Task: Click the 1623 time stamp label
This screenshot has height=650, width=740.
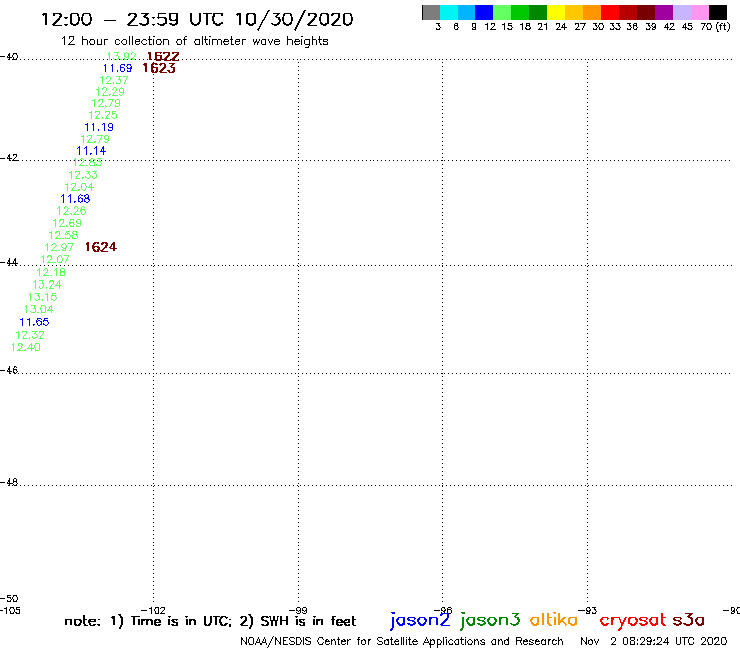Action: click(x=159, y=68)
